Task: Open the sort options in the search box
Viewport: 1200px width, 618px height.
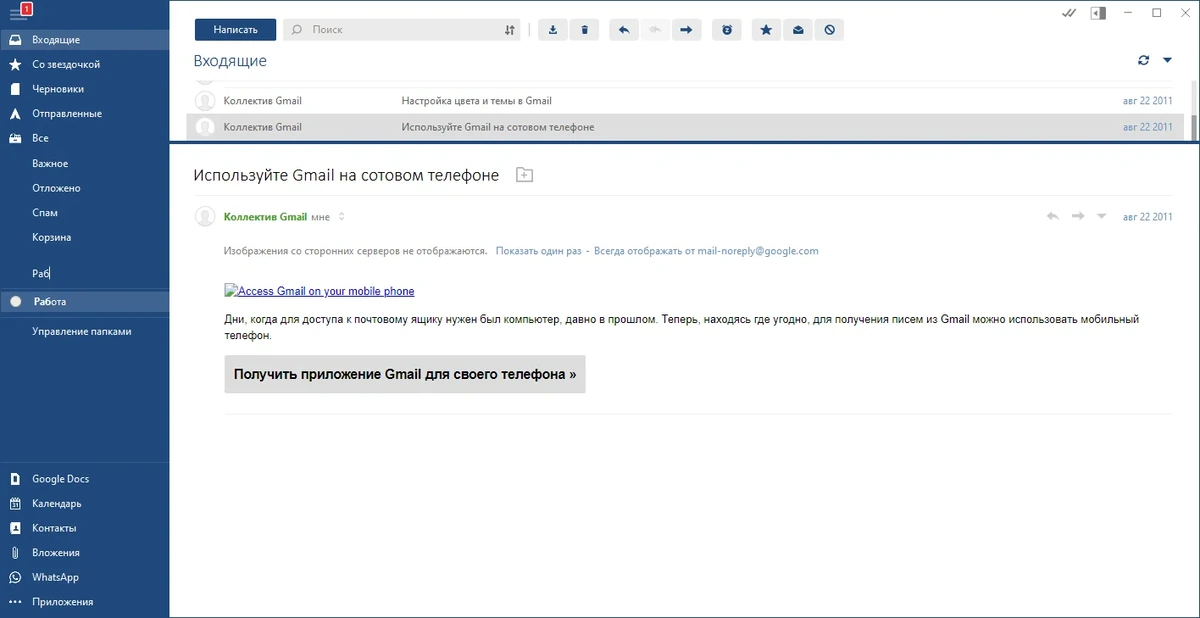Action: 510,30
